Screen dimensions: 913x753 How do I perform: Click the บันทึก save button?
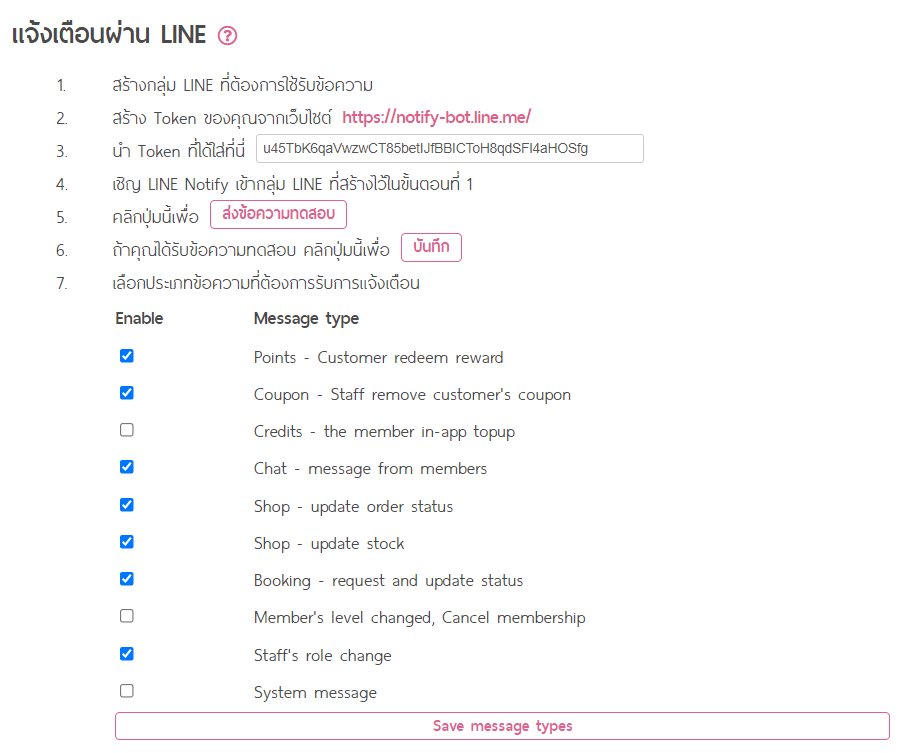pos(431,248)
